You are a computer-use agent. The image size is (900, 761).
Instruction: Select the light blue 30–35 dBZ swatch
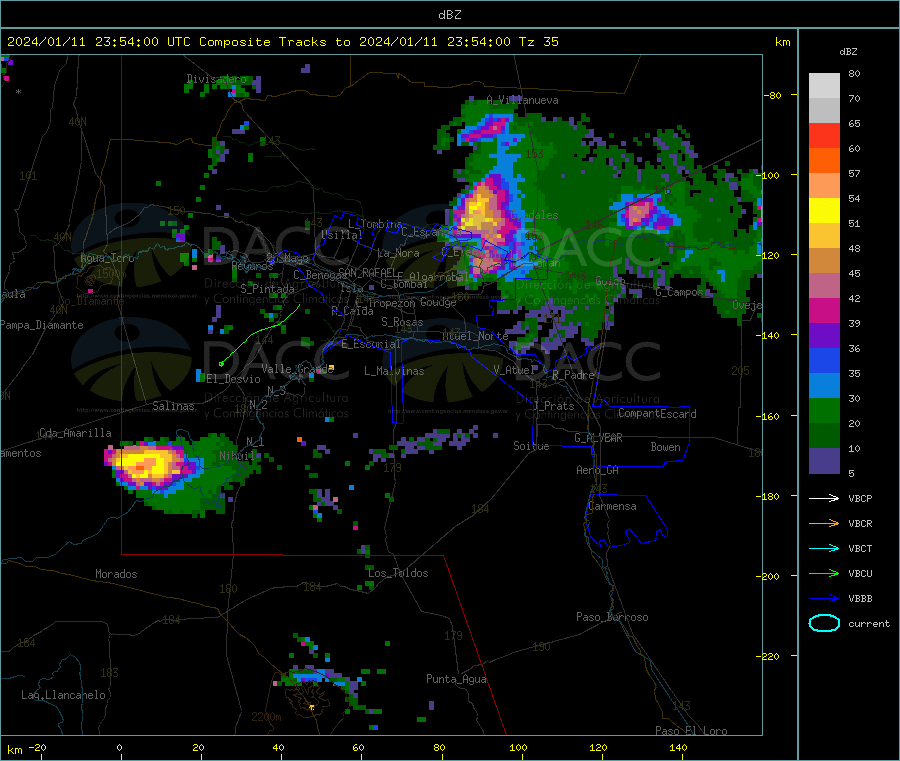point(824,386)
